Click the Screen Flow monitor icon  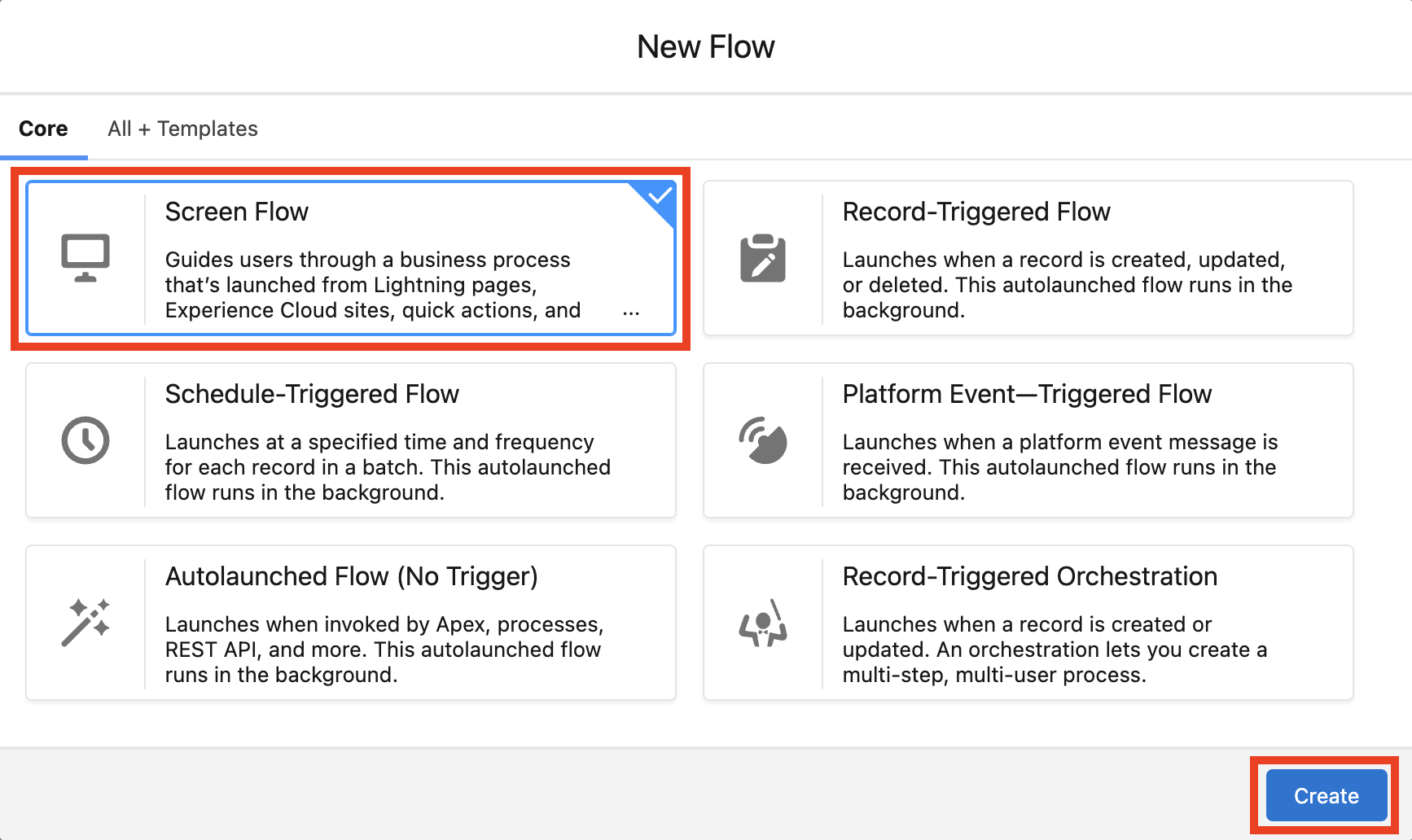[x=86, y=258]
